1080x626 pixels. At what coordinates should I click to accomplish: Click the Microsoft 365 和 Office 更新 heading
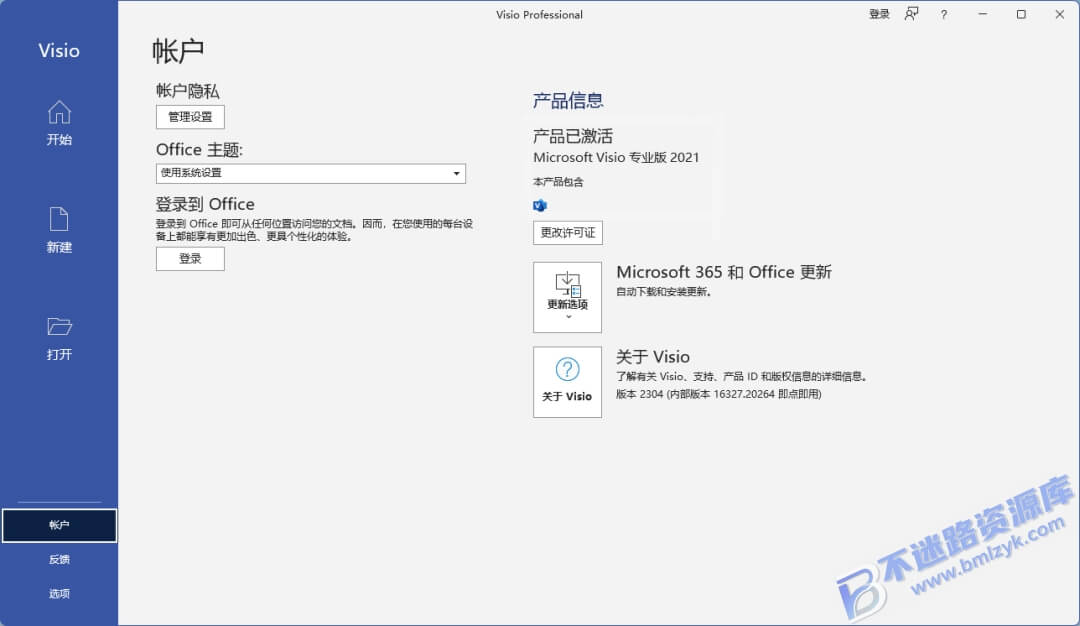[x=724, y=272]
